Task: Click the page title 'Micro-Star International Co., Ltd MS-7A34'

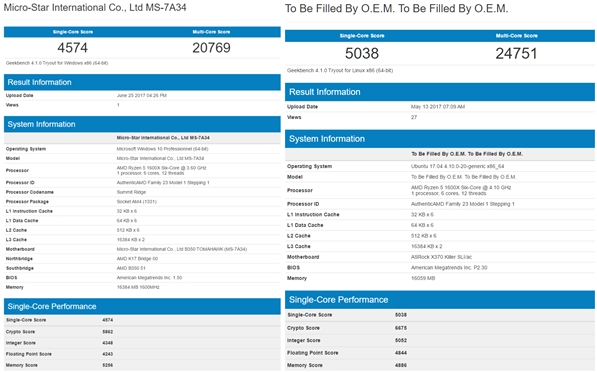Action: (95, 8)
